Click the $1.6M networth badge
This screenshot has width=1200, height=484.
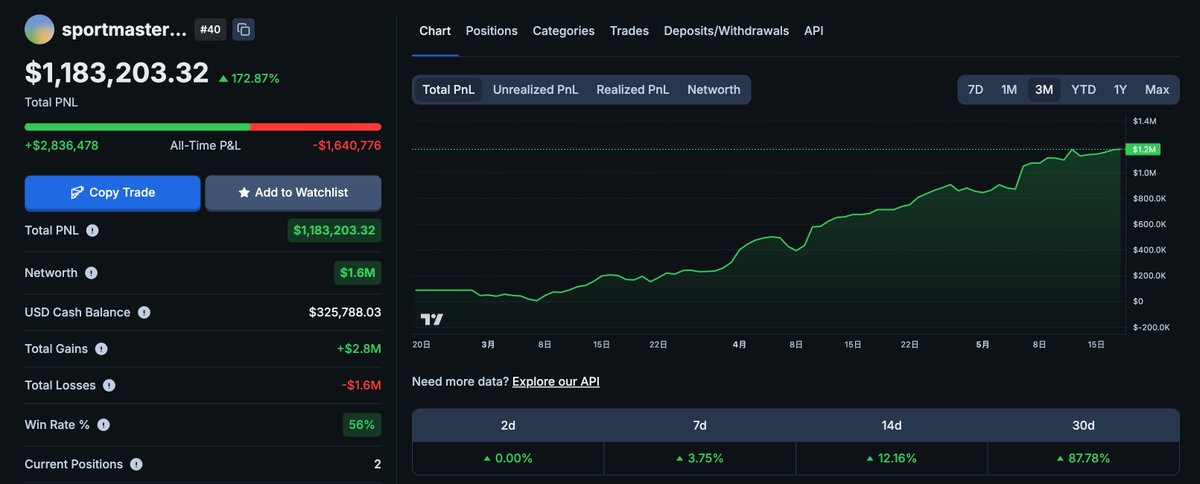[x=358, y=273]
